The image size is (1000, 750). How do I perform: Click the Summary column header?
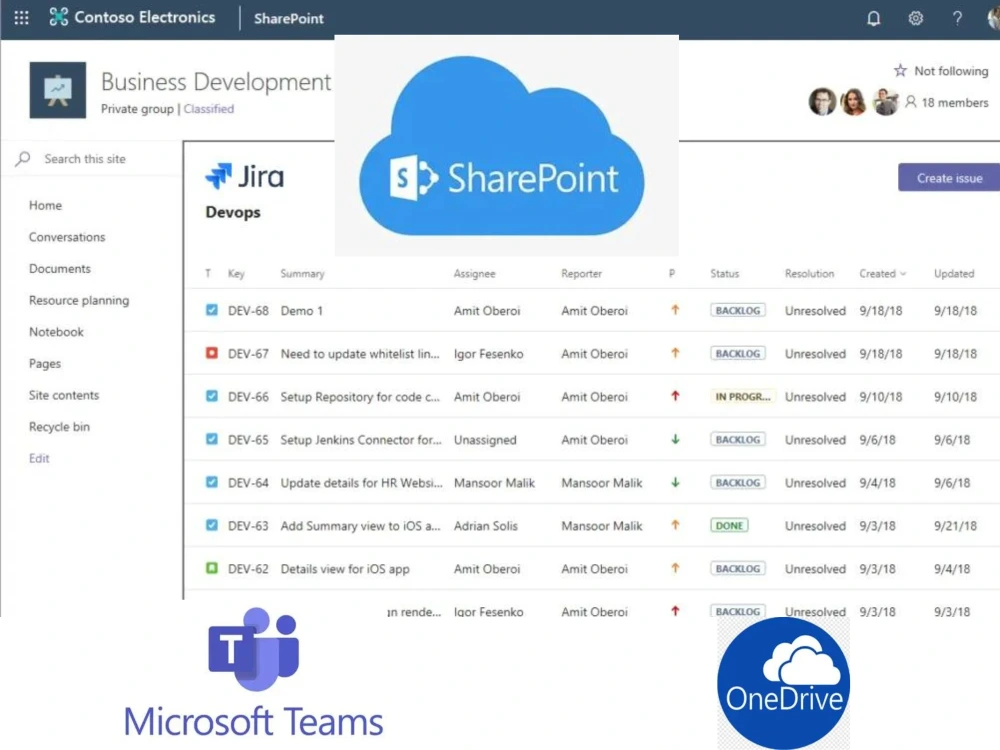click(302, 274)
